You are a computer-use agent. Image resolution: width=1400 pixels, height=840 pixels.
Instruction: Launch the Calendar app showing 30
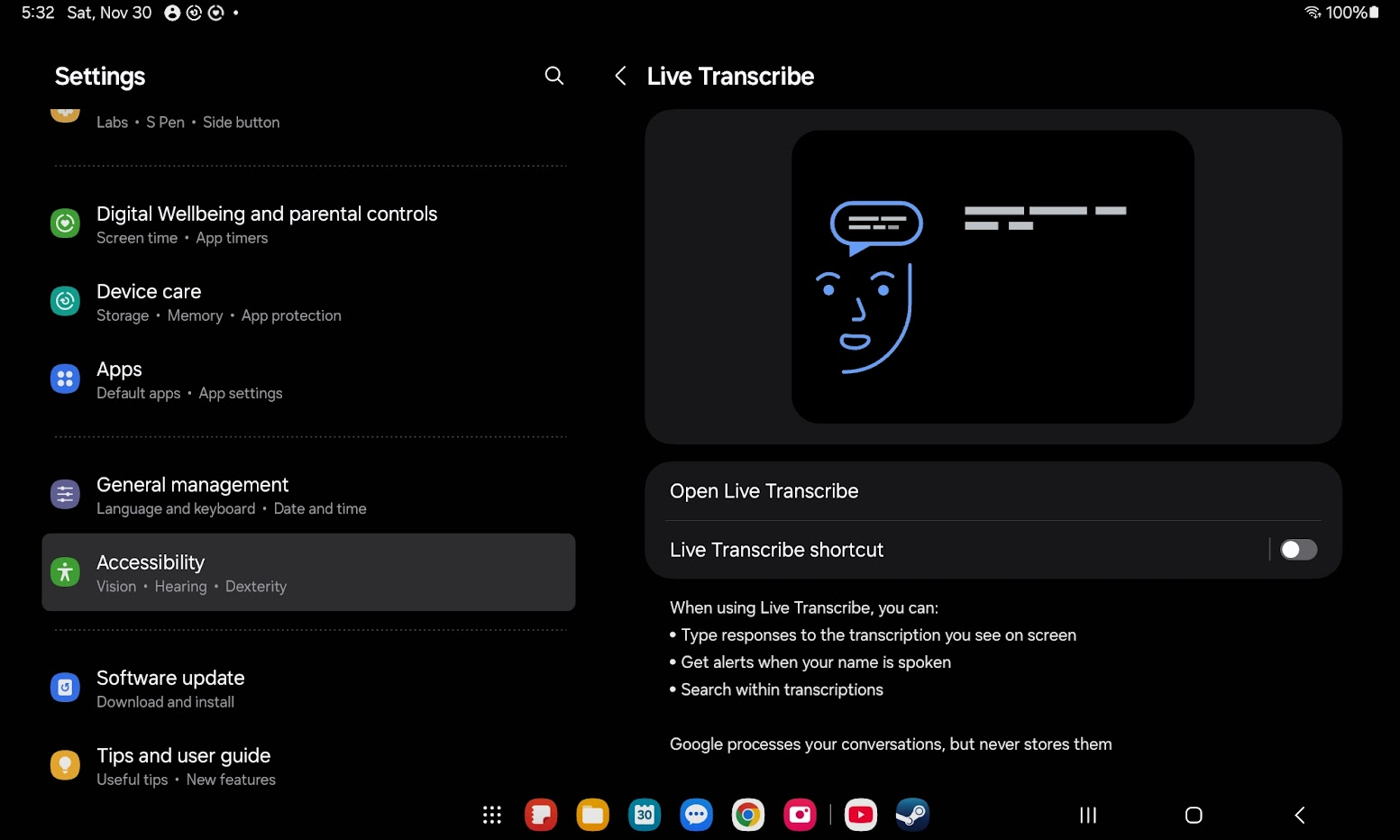click(x=645, y=815)
